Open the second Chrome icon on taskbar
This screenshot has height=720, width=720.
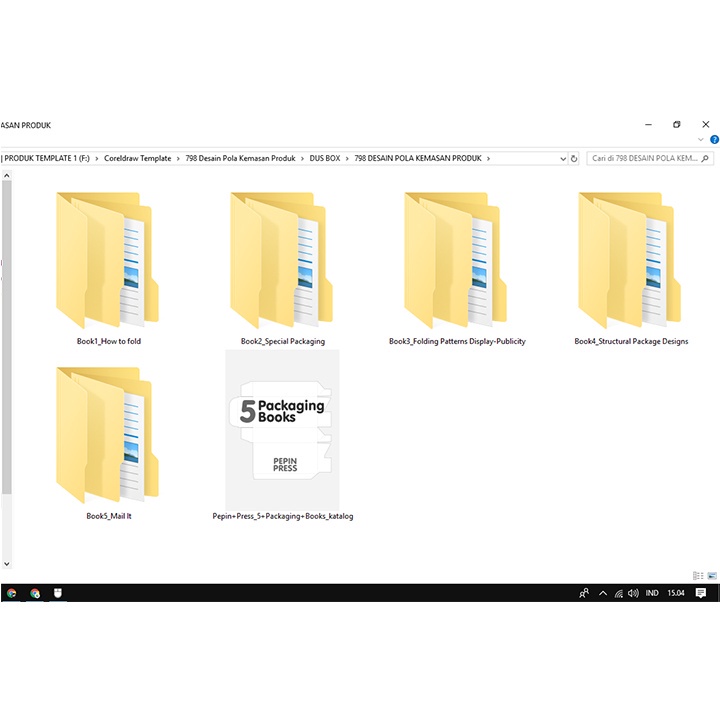pos(35,593)
